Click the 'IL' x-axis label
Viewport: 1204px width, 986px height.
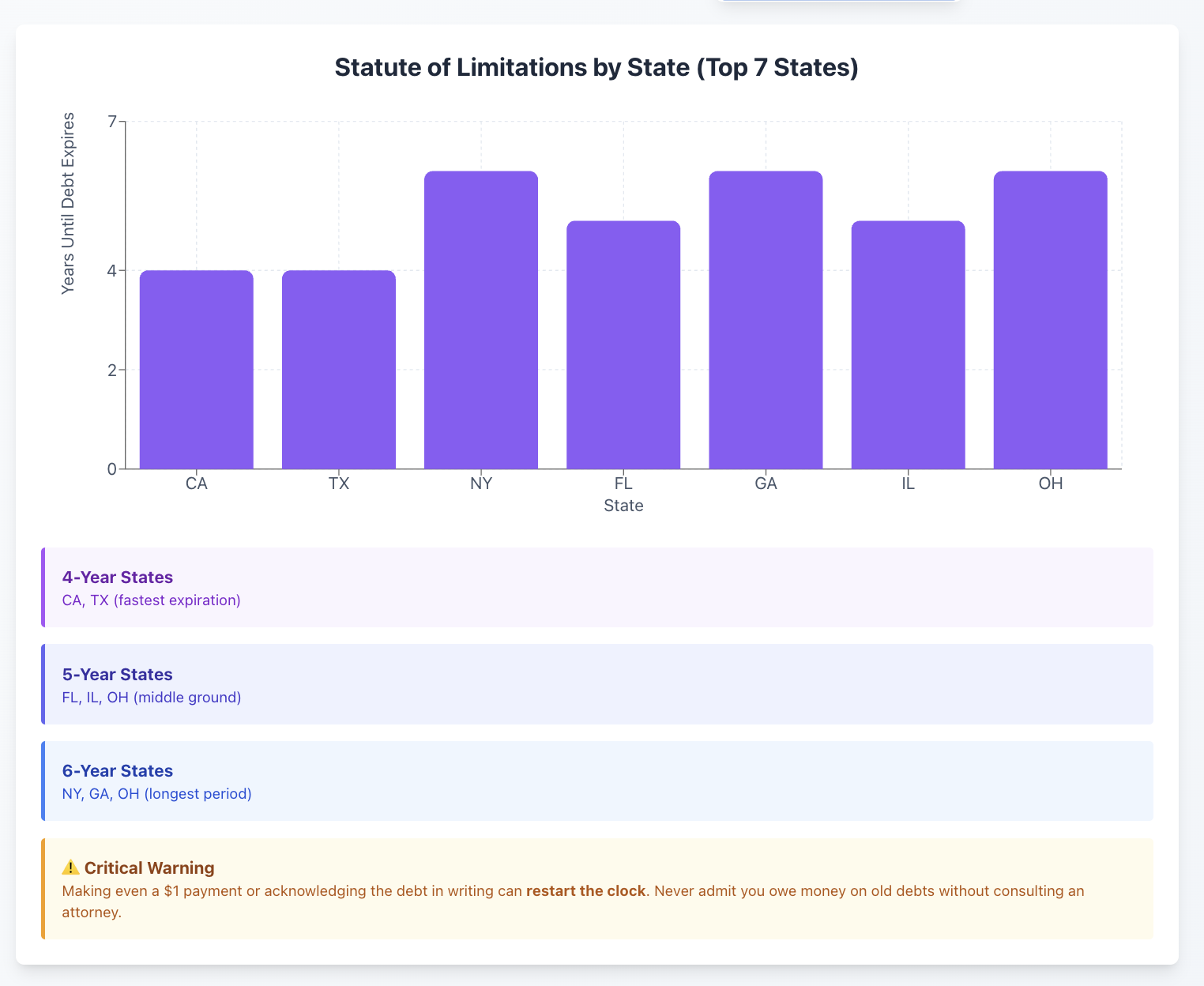click(908, 484)
